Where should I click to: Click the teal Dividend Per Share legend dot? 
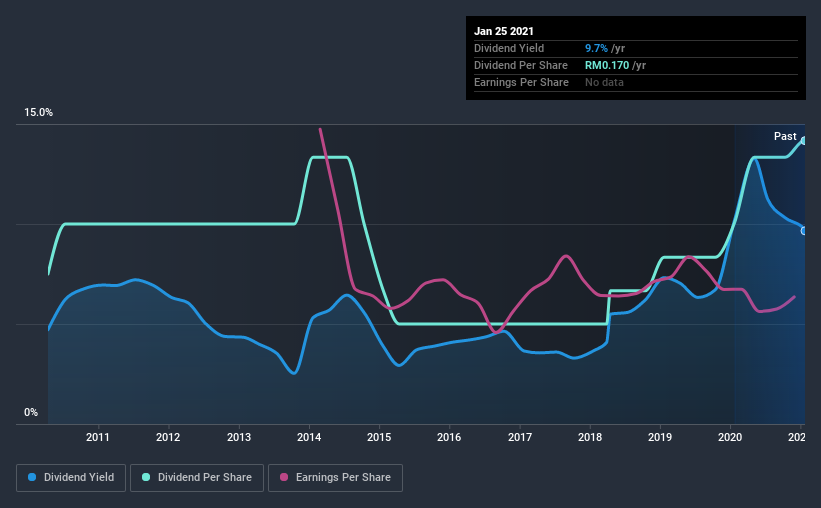point(146,477)
